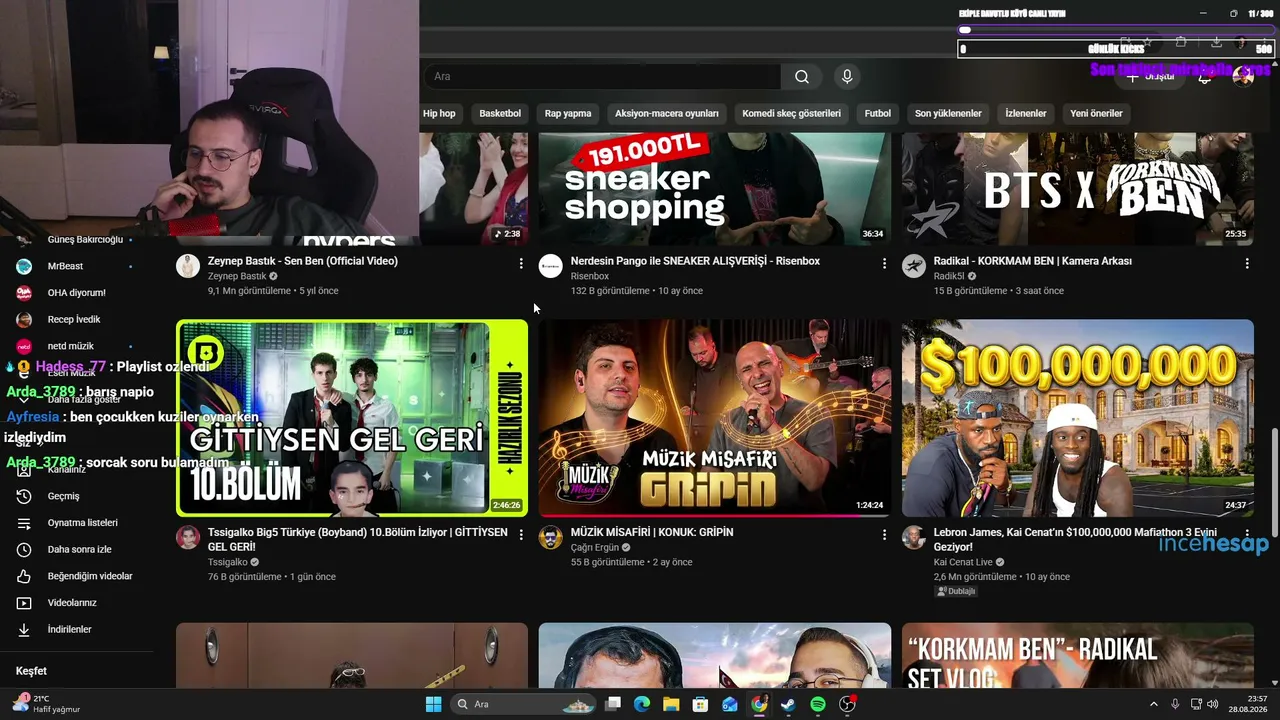This screenshot has width=1280, height=720.
Task: Open Google Chrome from the taskbar
Action: (759, 704)
